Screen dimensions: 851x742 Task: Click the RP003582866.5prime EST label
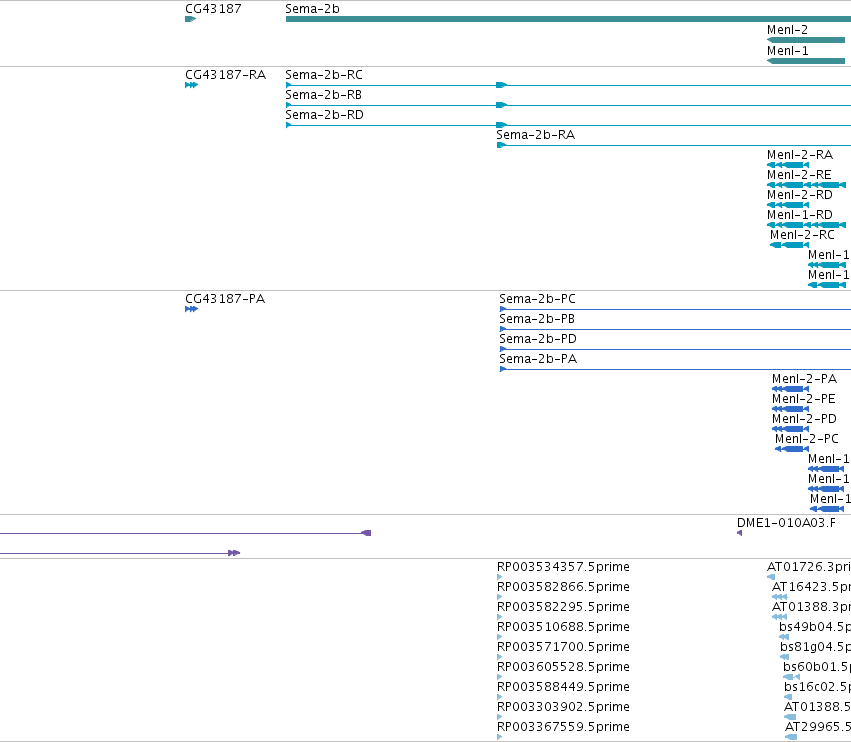click(563, 587)
